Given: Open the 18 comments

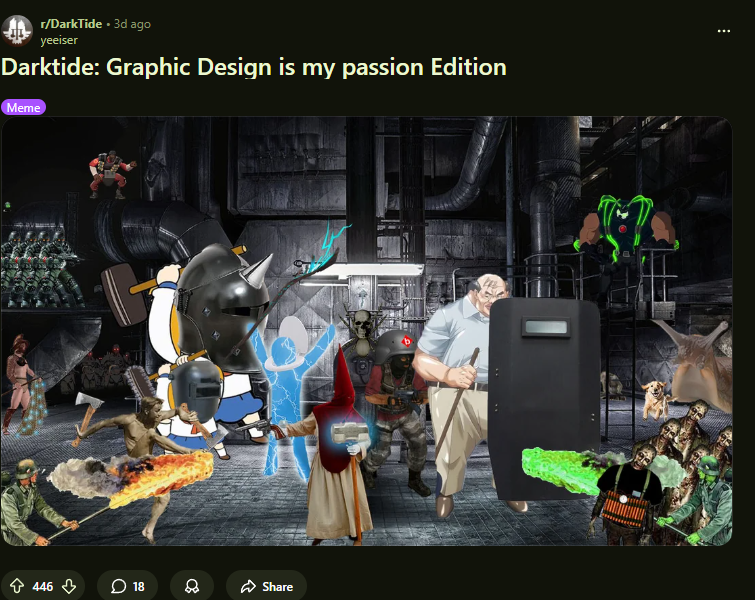Looking at the screenshot, I should tap(128, 586).
